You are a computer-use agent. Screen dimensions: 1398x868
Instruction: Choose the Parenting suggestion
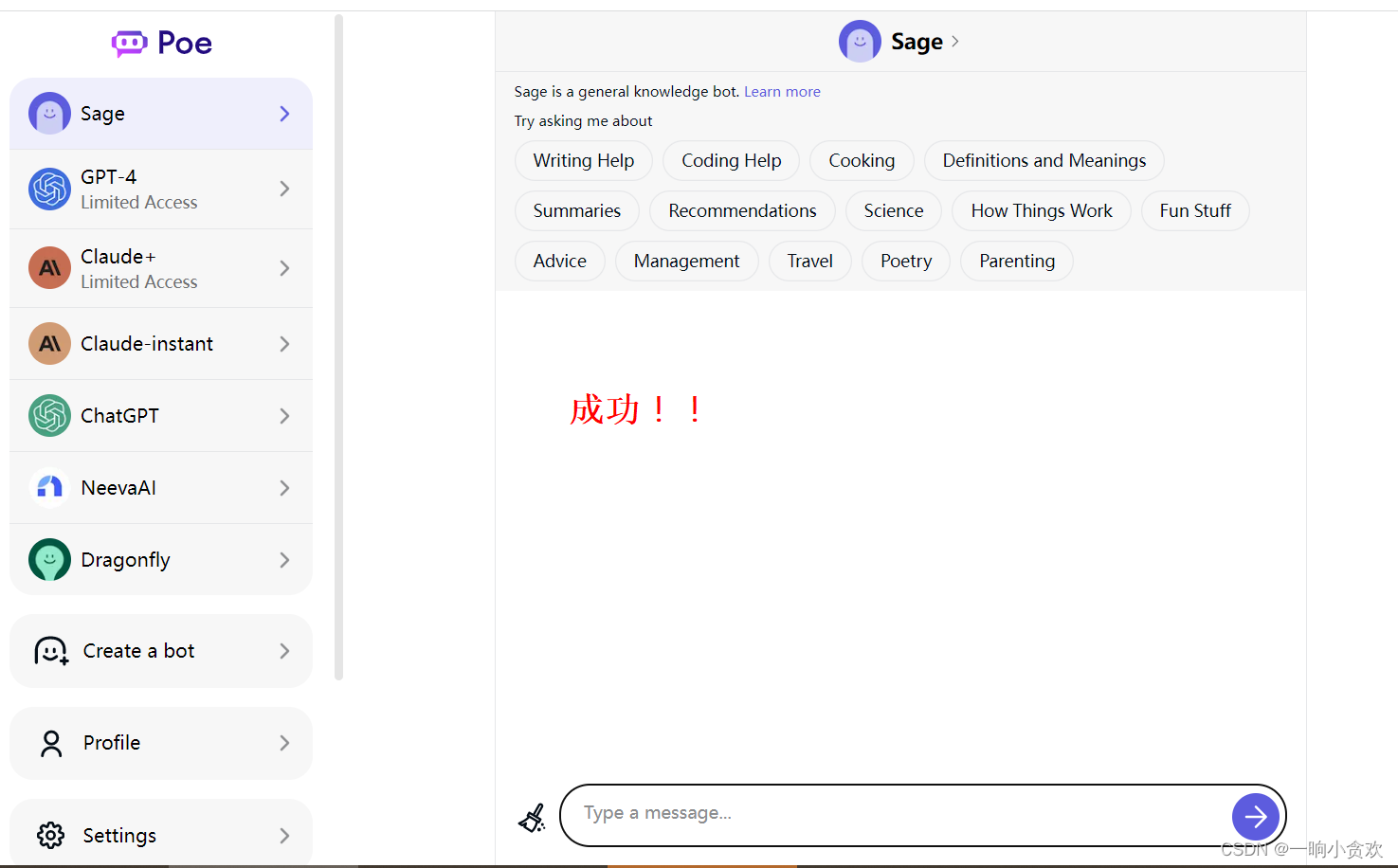point(1017,262)
